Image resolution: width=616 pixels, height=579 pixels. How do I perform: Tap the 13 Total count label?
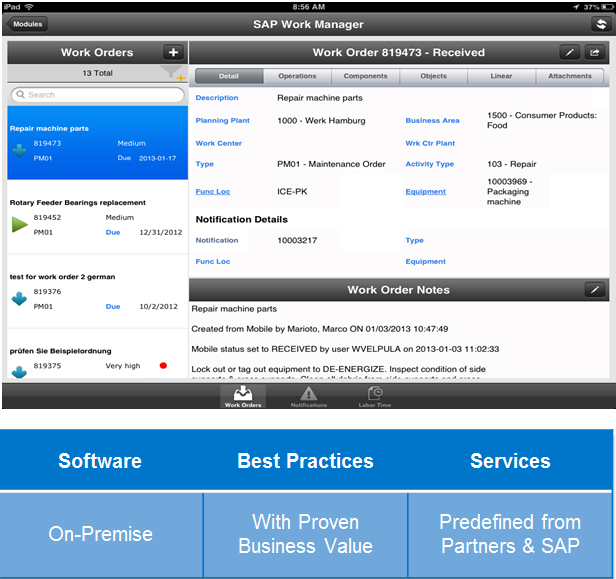[x=97, y=73]
